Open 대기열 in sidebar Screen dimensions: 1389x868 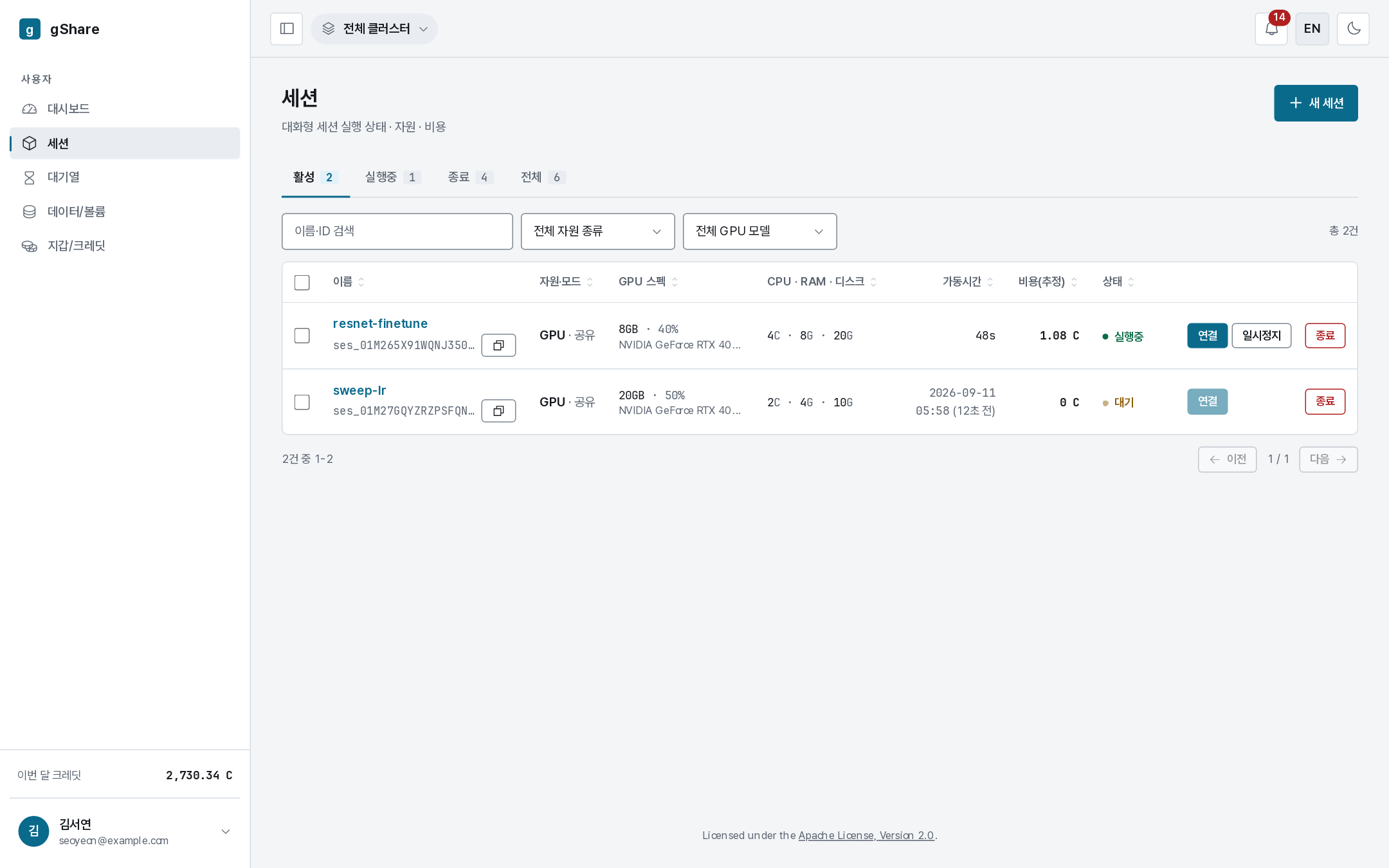pos(125,177)
